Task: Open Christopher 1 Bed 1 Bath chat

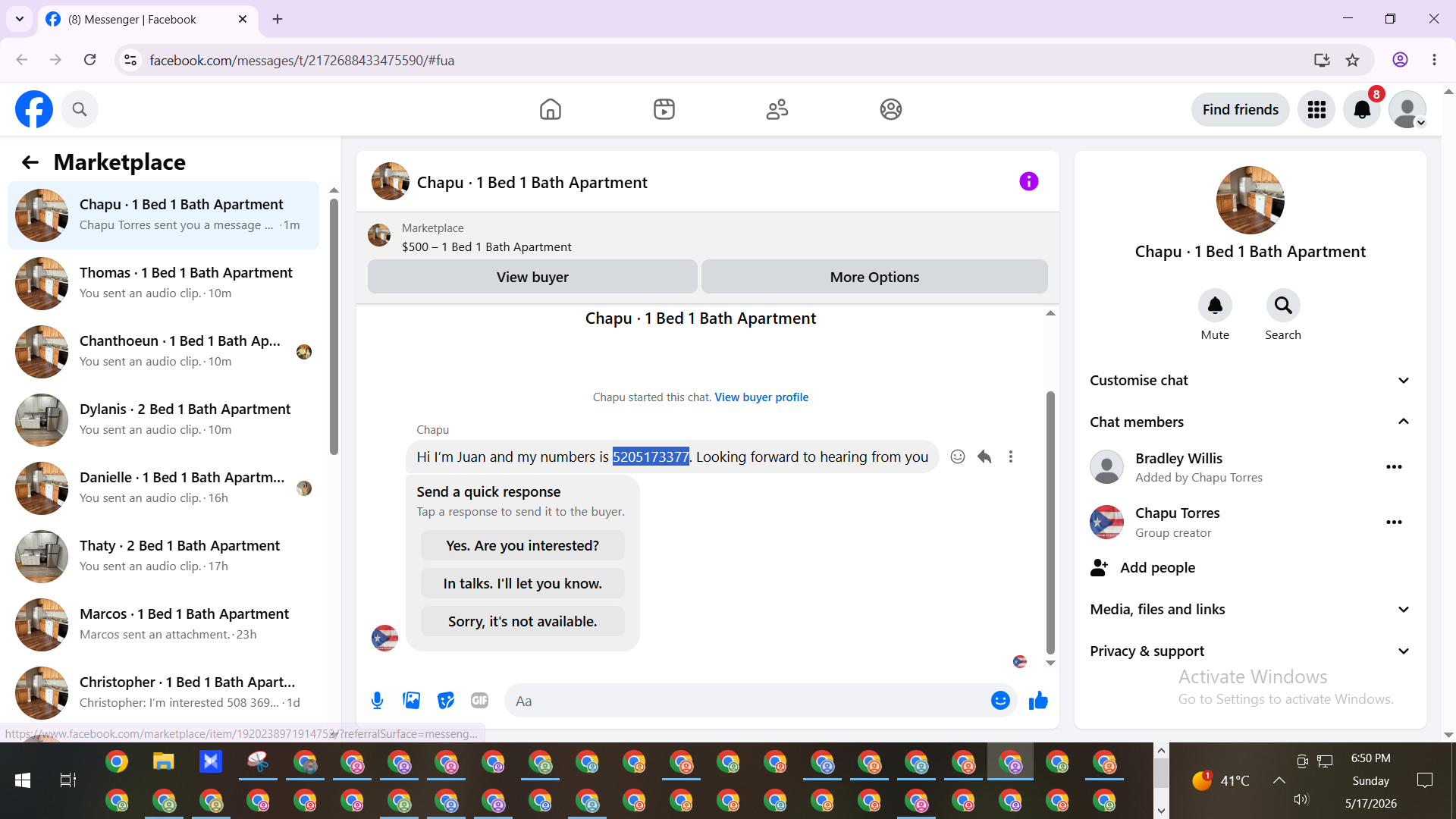Action: (x=163, y=693)
